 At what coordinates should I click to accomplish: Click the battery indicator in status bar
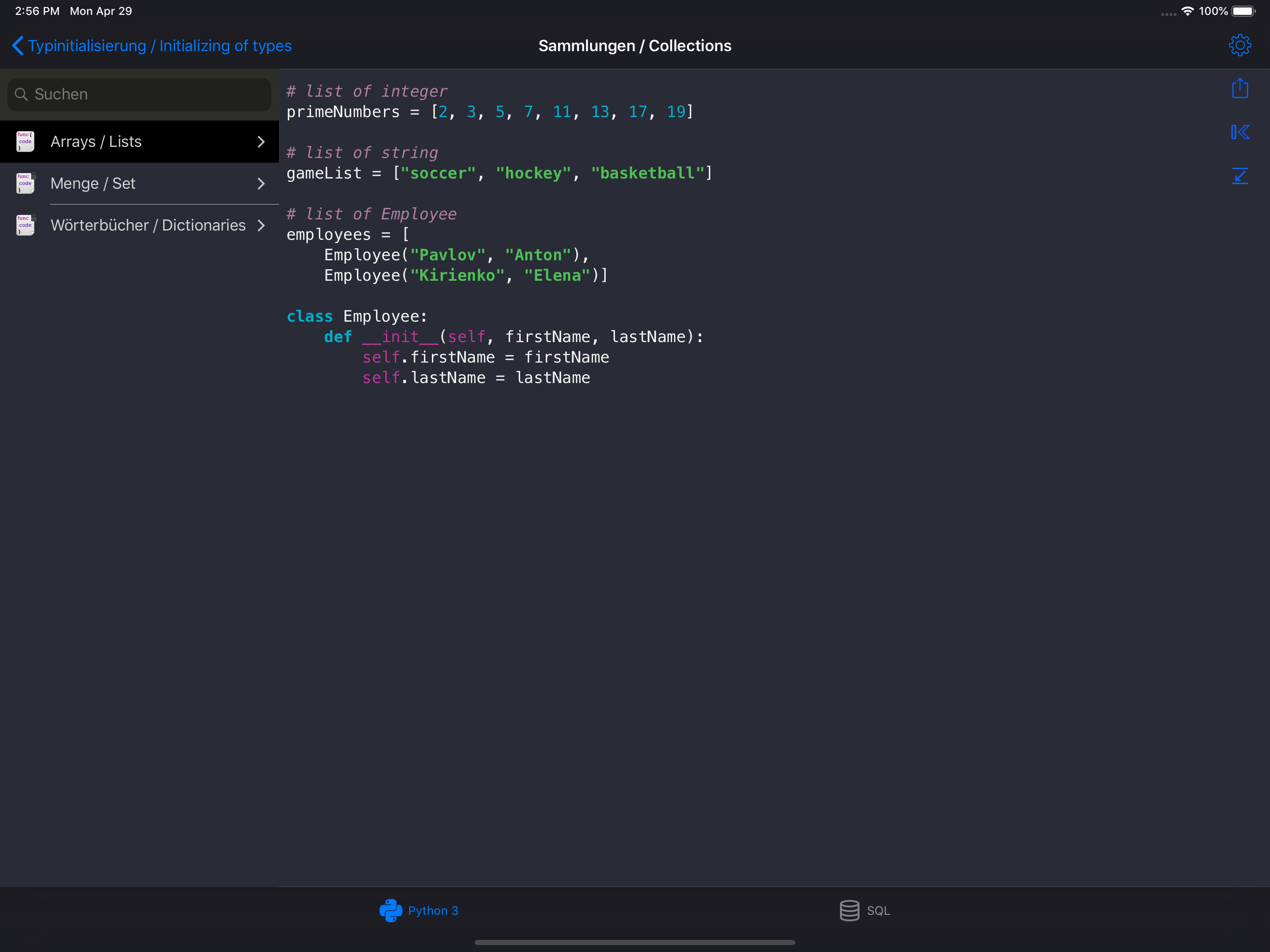[x=1243, y=11]
